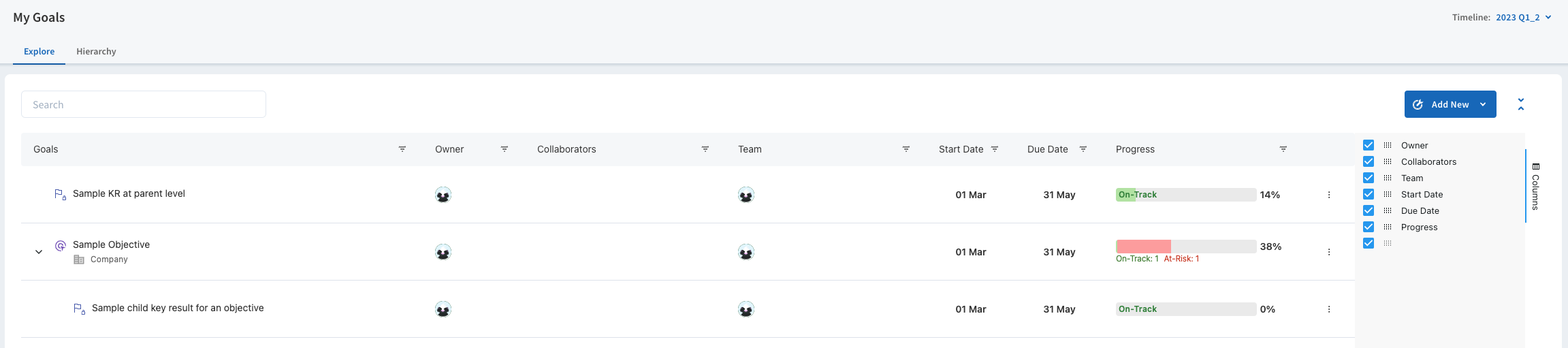Open the Owner column filter icon
Viewport: 1568px width, 348px height.
pos(505,149)
